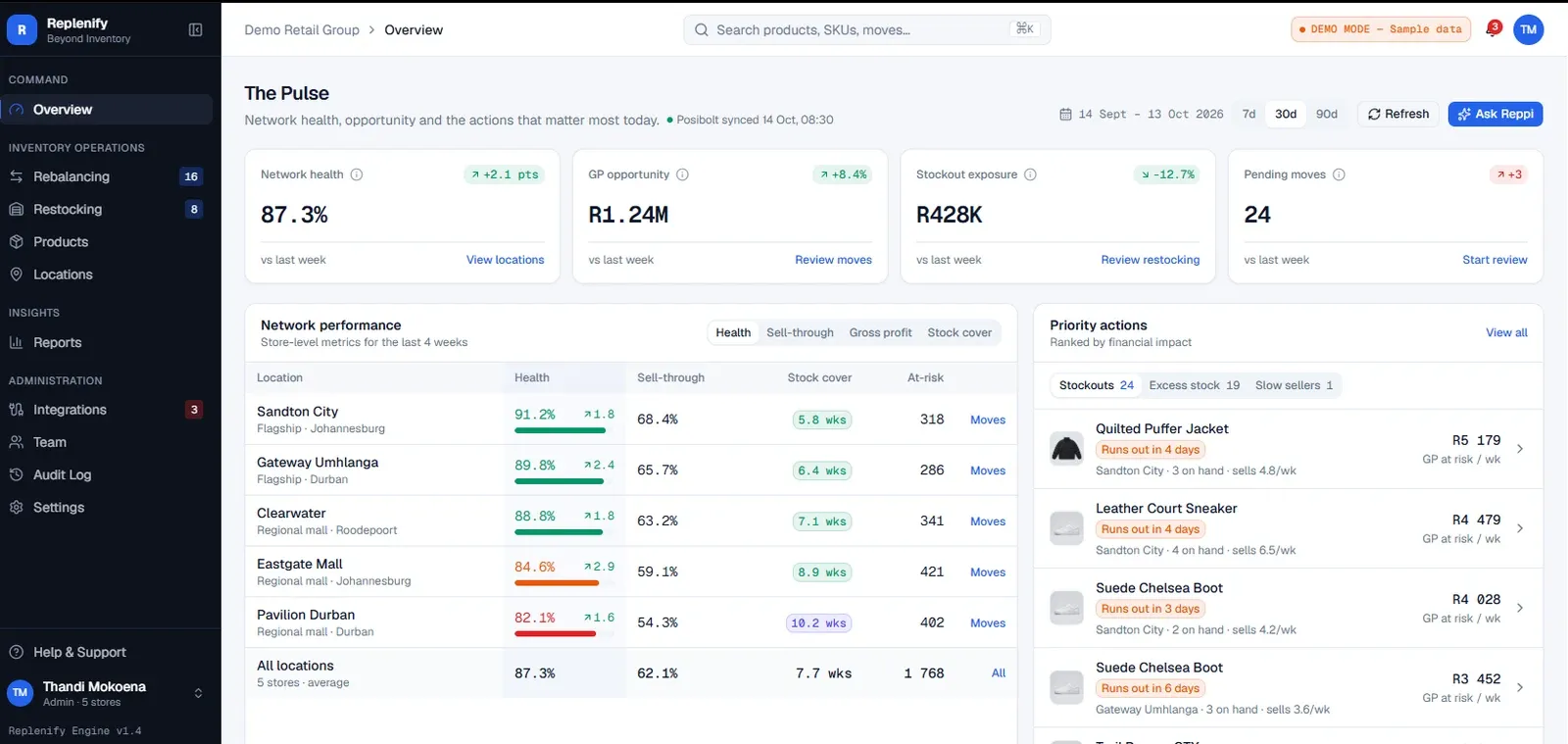Click the Products box icon
The height and width of the screenshot is (744, 1568).
[16, 242]
